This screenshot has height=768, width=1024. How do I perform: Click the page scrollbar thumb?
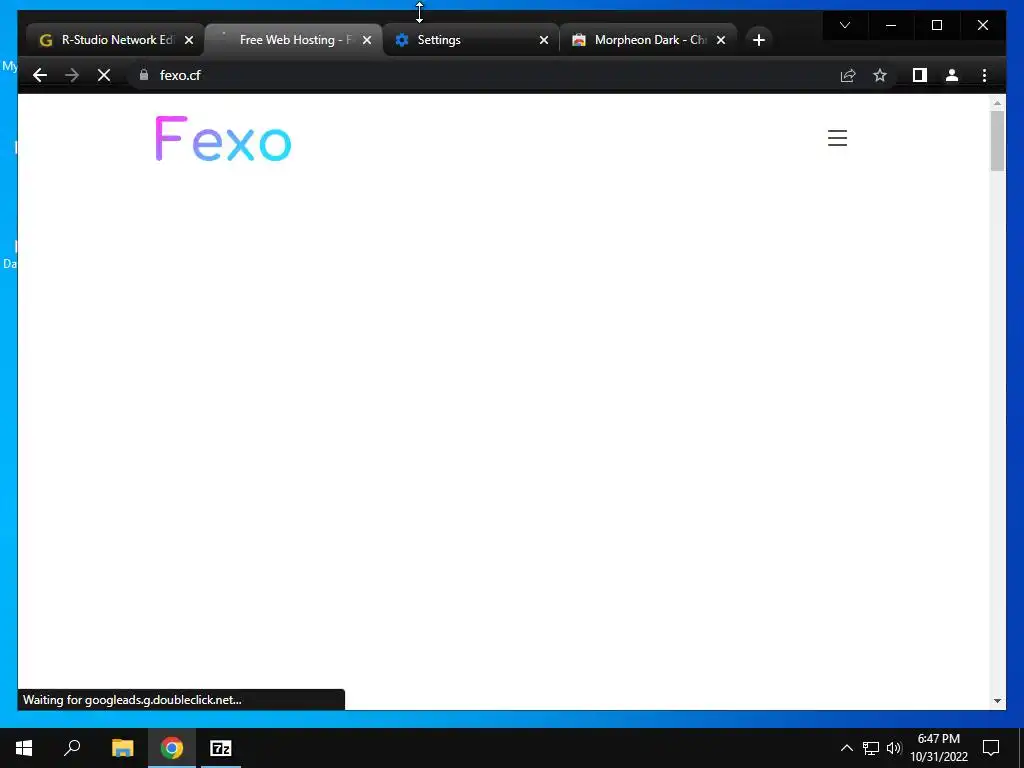coord(997,140)
